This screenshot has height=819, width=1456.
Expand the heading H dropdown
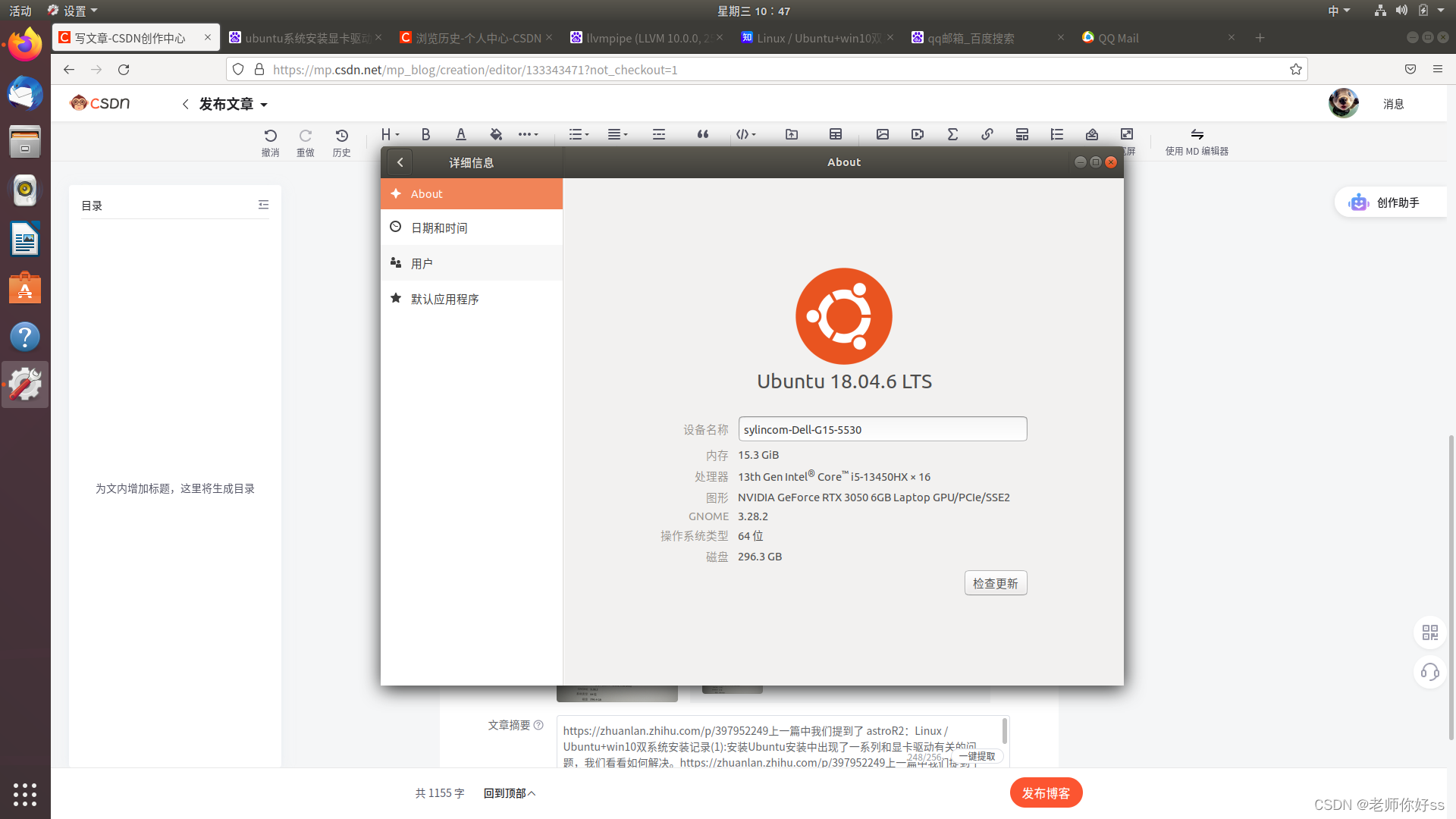coord(390,134)
